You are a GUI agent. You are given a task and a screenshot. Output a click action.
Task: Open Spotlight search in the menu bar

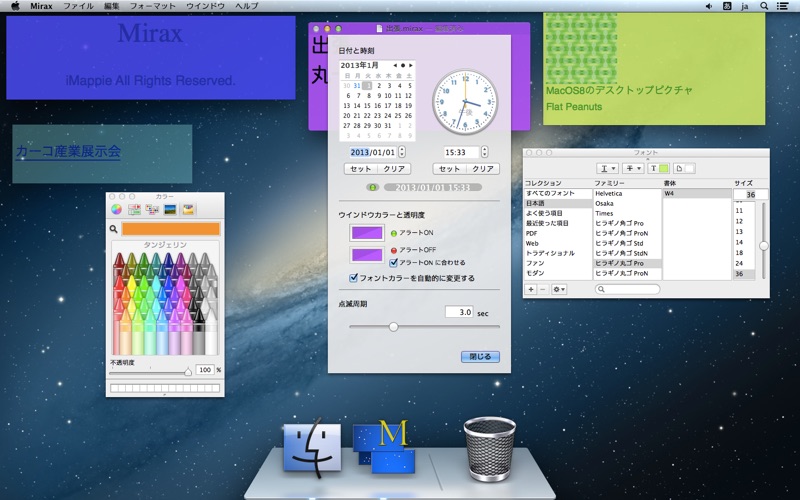point(764,6)
